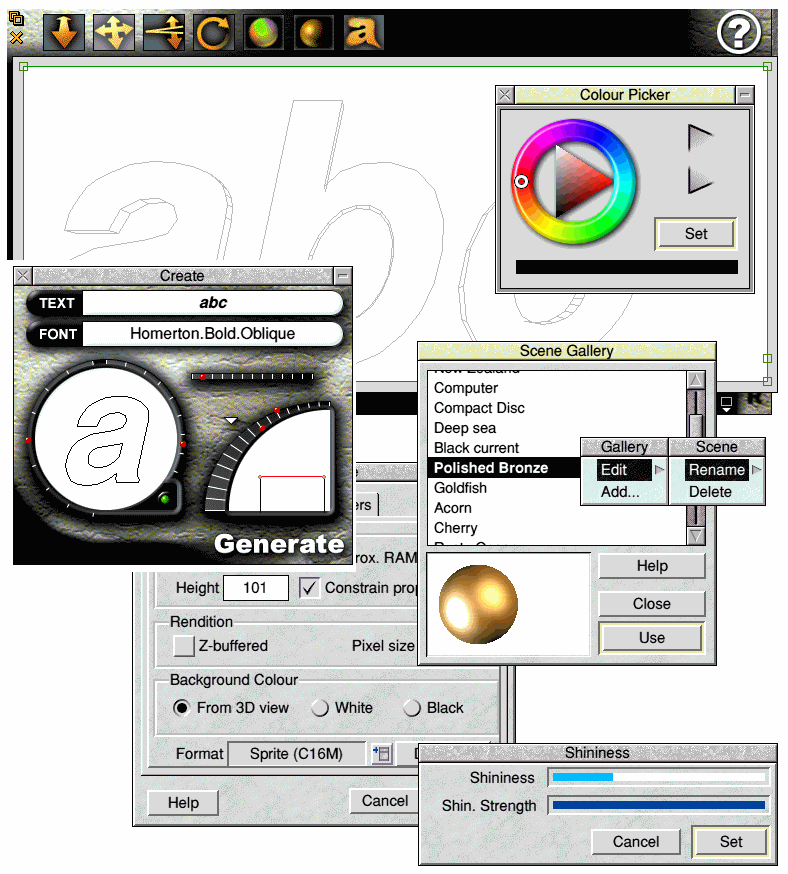This screenshot has width=788, height=874.
Task: Click the lower triangle in Colour Picker
Action: (700, 180)
